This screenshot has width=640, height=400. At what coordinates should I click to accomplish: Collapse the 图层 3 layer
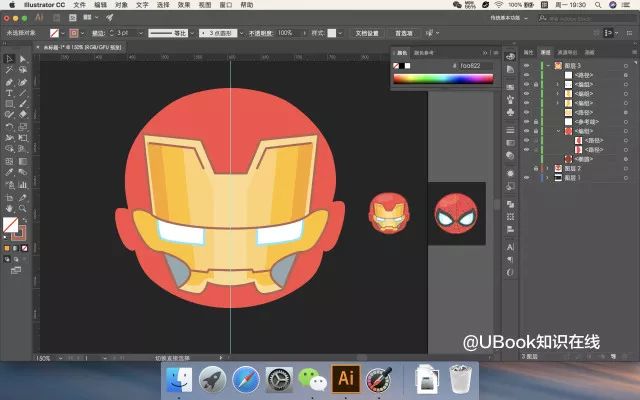click(548, 66)
